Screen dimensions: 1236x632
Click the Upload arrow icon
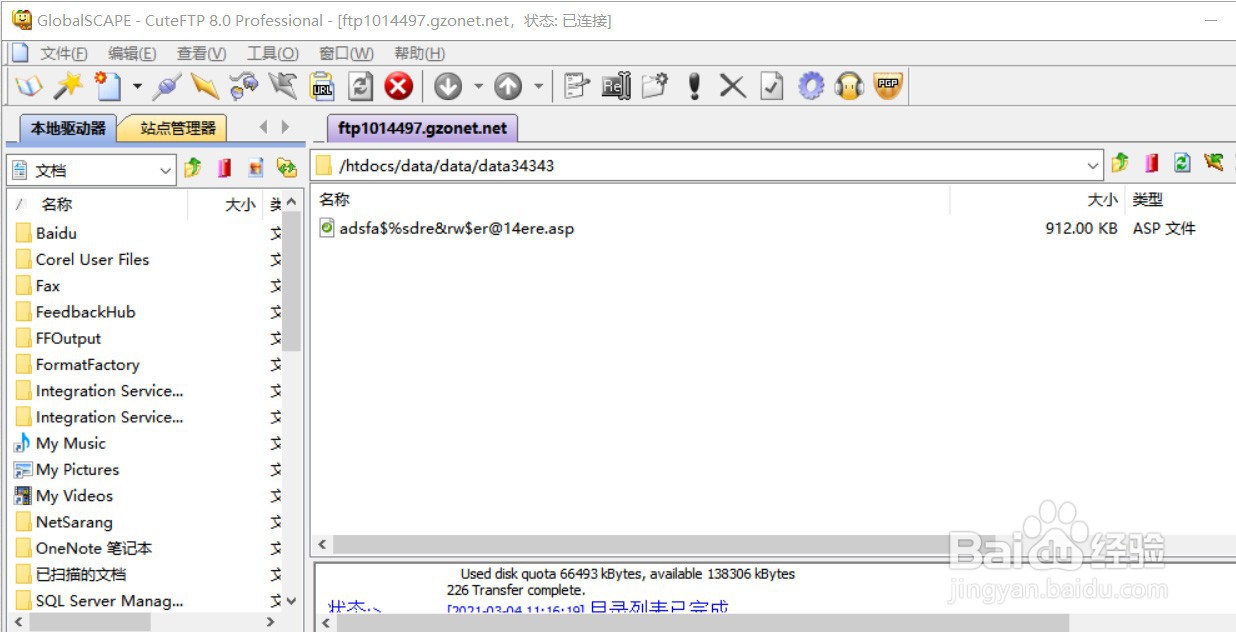508,86
